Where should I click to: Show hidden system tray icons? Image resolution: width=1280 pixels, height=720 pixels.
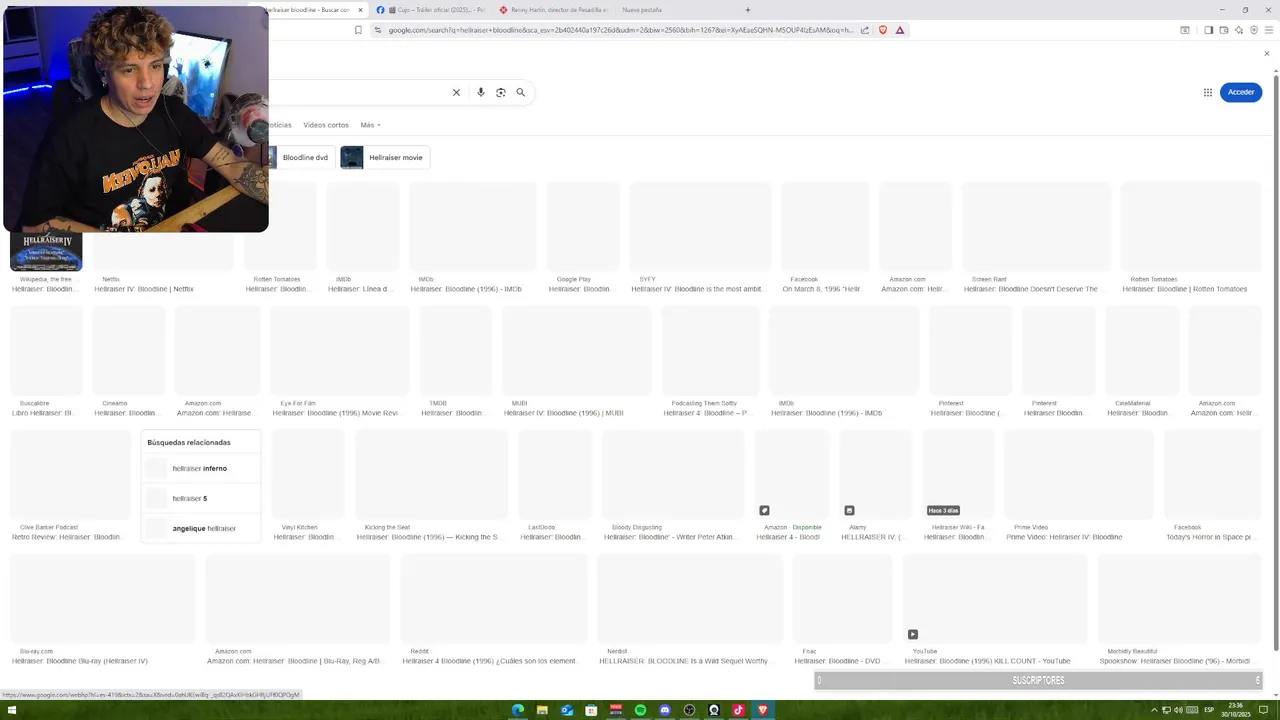tap(1153, 710)
